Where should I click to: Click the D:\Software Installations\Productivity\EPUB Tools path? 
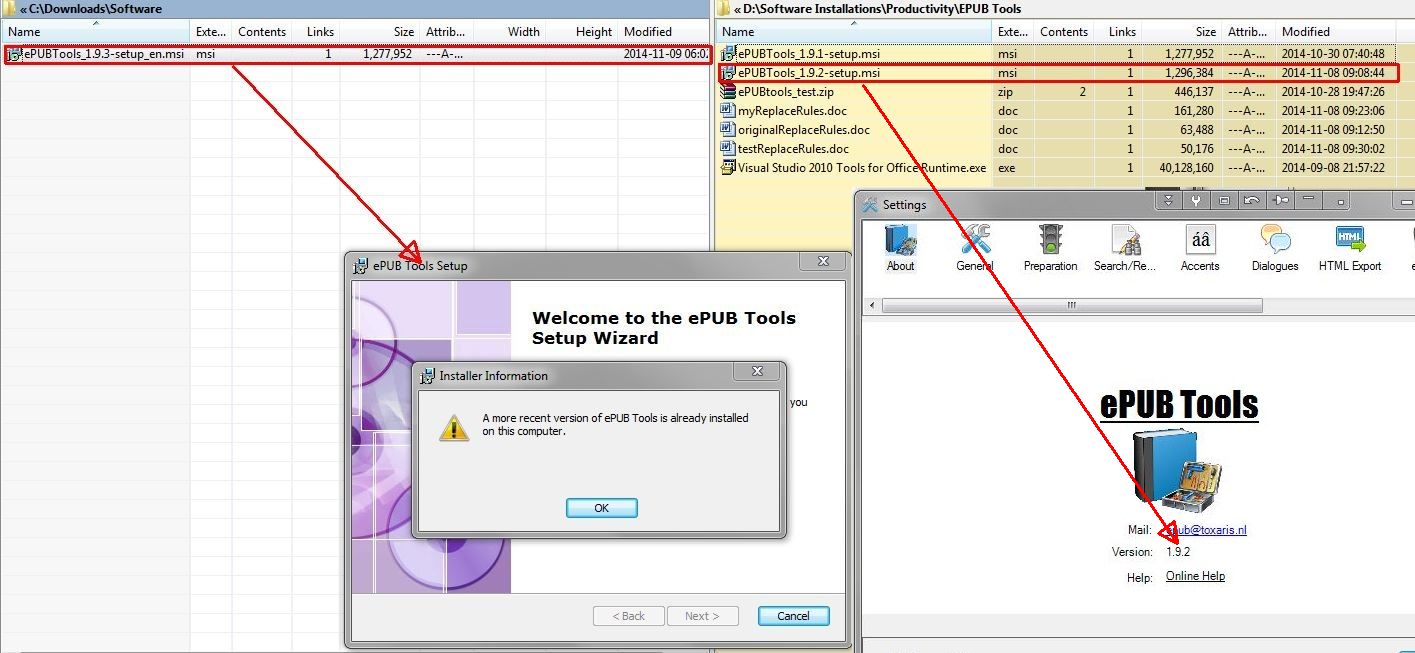(x=882, y=9)
